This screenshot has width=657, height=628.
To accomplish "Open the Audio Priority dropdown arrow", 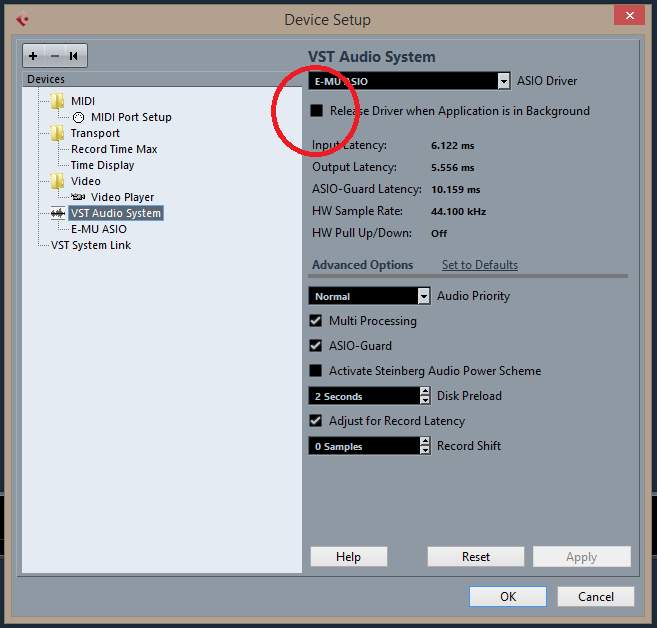I will pos(424,296).
